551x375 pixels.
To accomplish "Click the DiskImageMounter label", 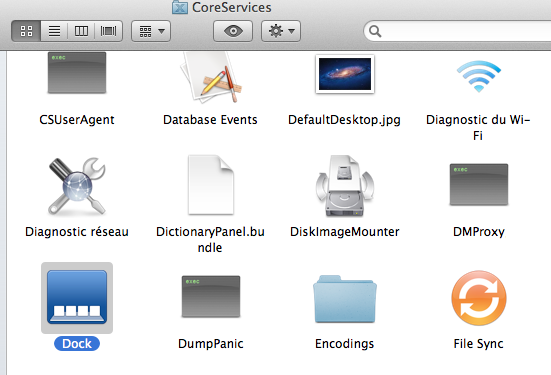I will [344, 232].
